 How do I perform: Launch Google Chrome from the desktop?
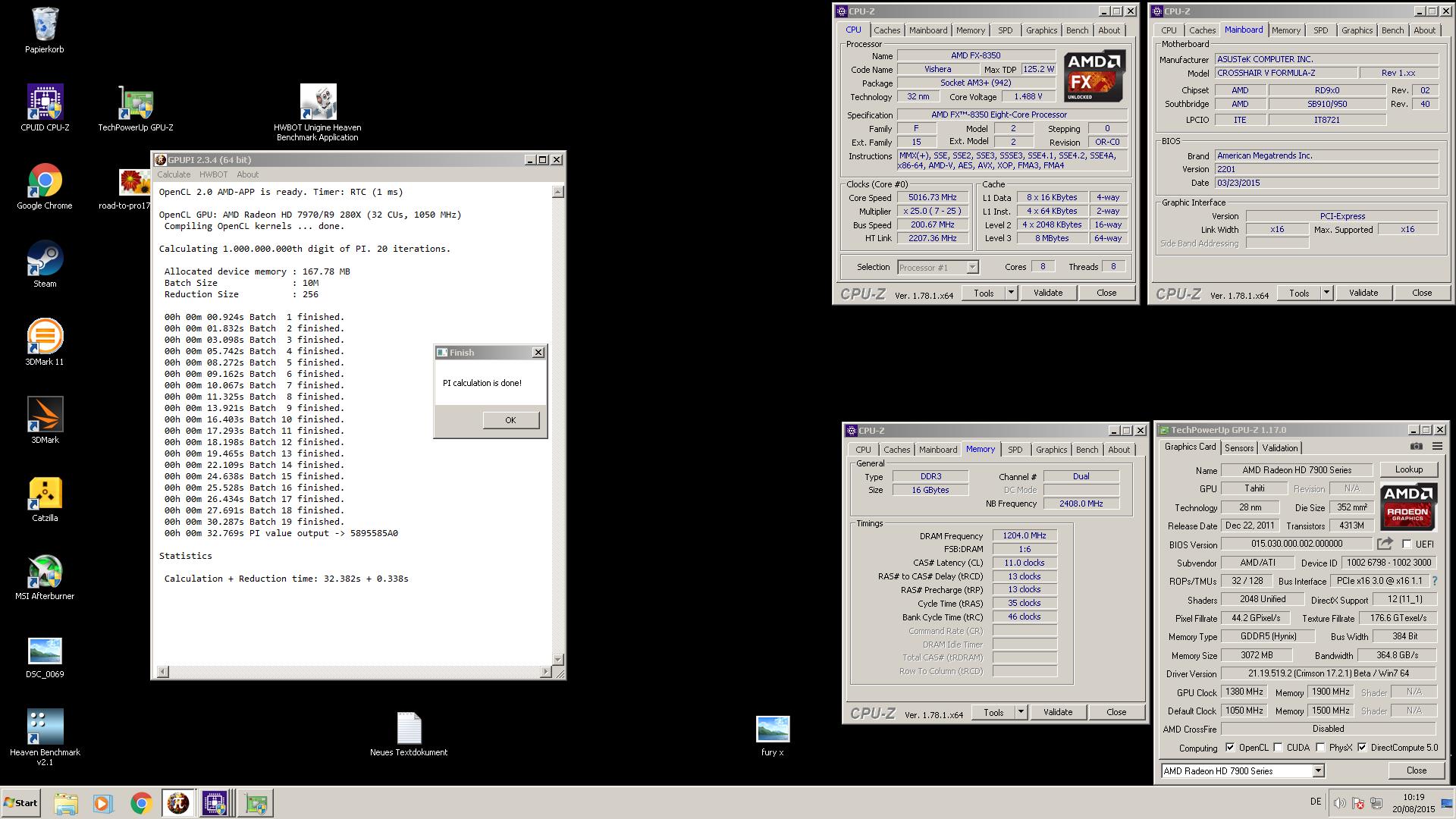click(45, 187)
